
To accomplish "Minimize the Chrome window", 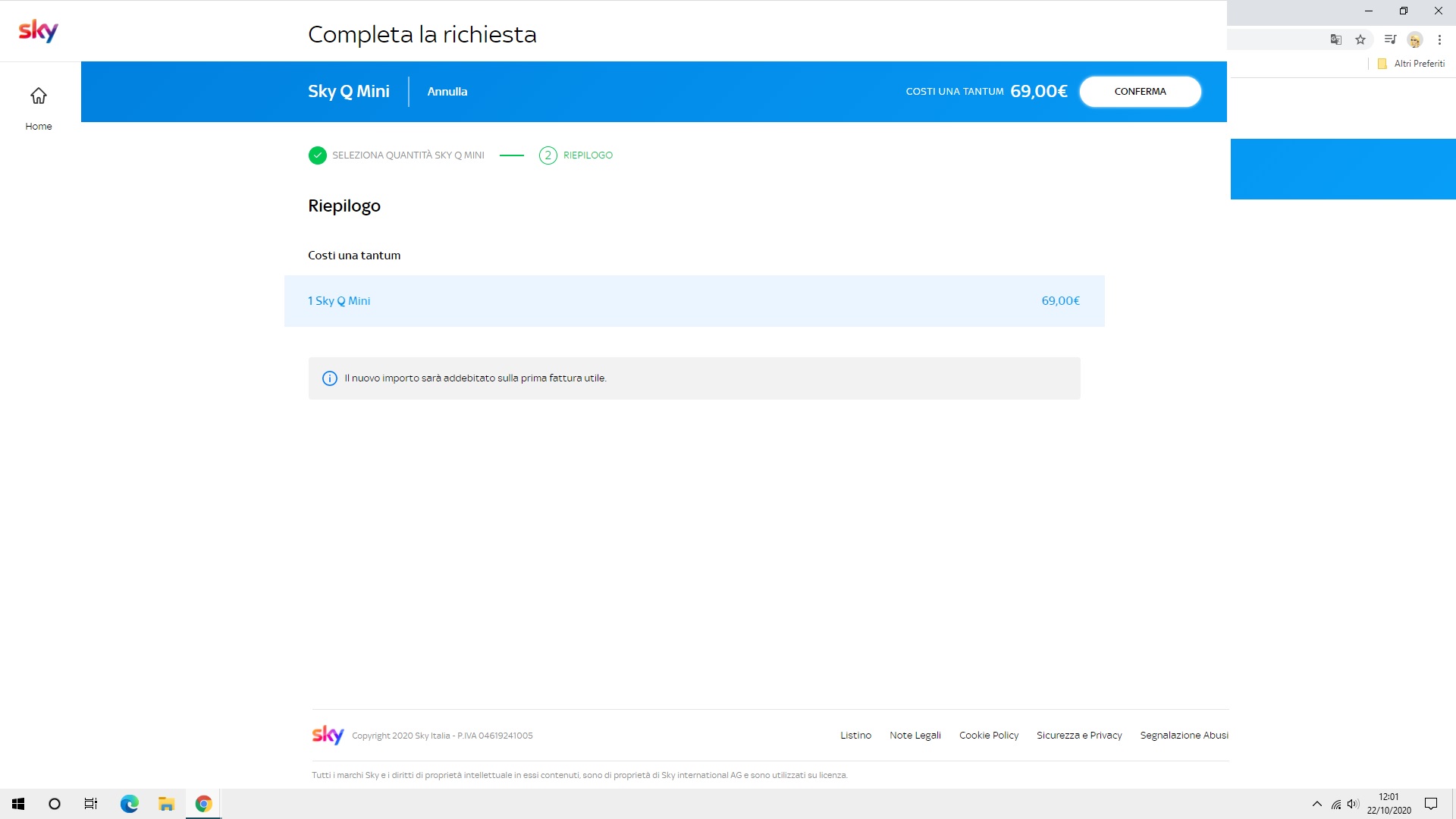I will tap(1369, 11).
